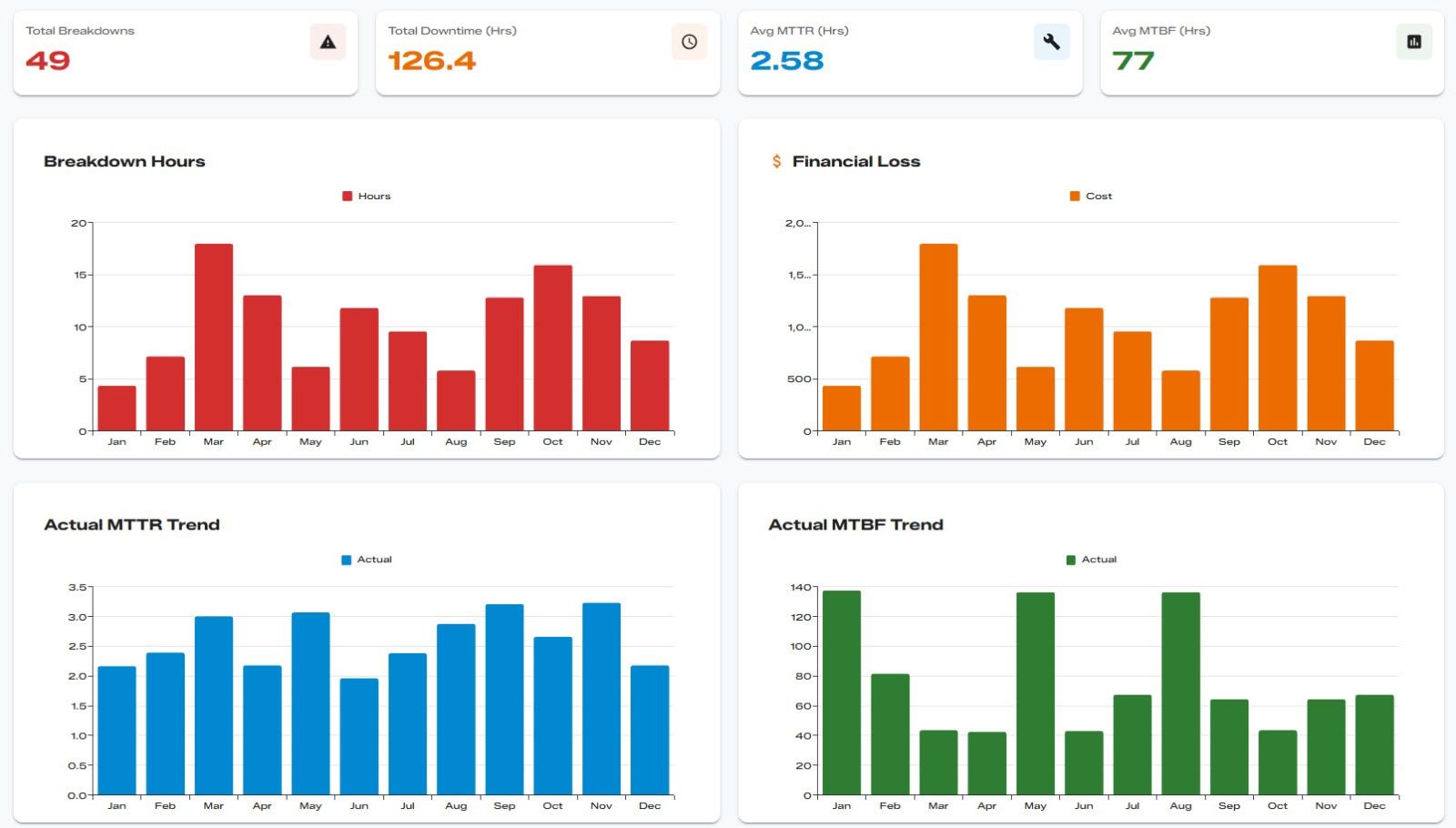Click the clock icon on Total Downtime card
Screen dimensions: 1456x828
click(x=690, y=42)
